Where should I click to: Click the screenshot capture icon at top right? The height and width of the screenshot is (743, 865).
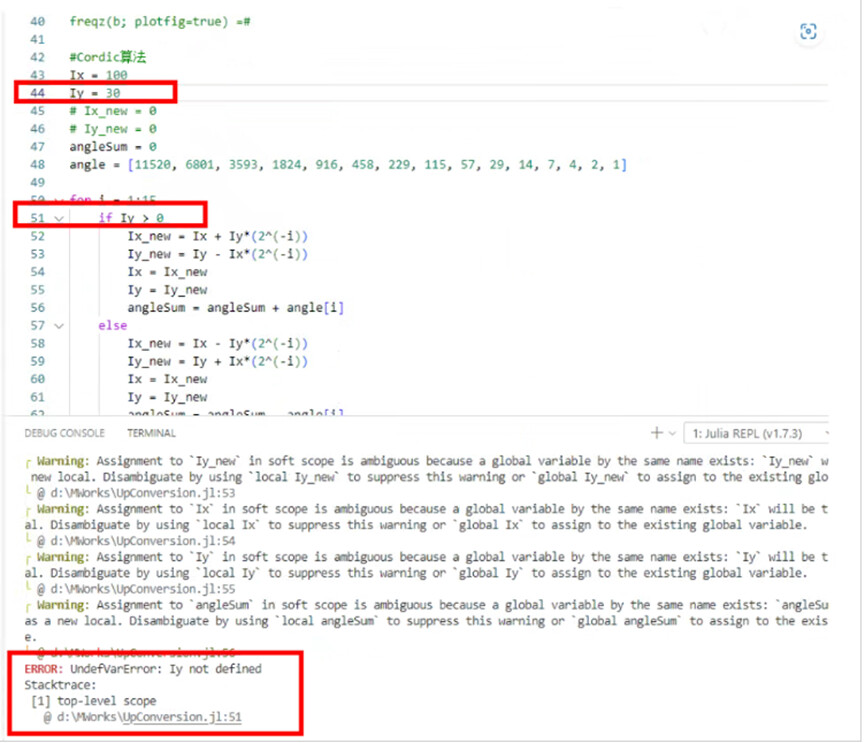[x=808, y=31]
